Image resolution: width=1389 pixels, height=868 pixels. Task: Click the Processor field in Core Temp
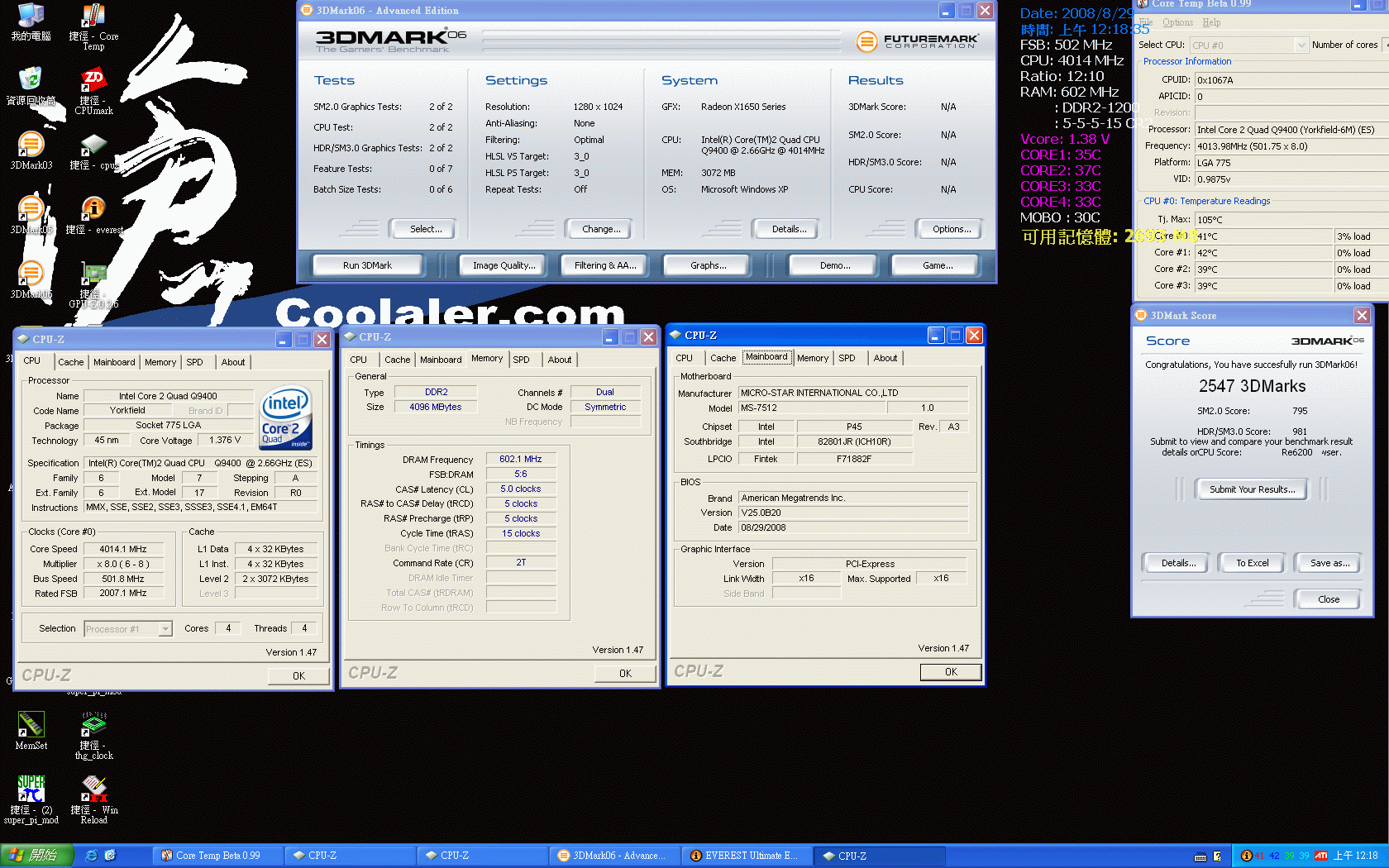1293,130
